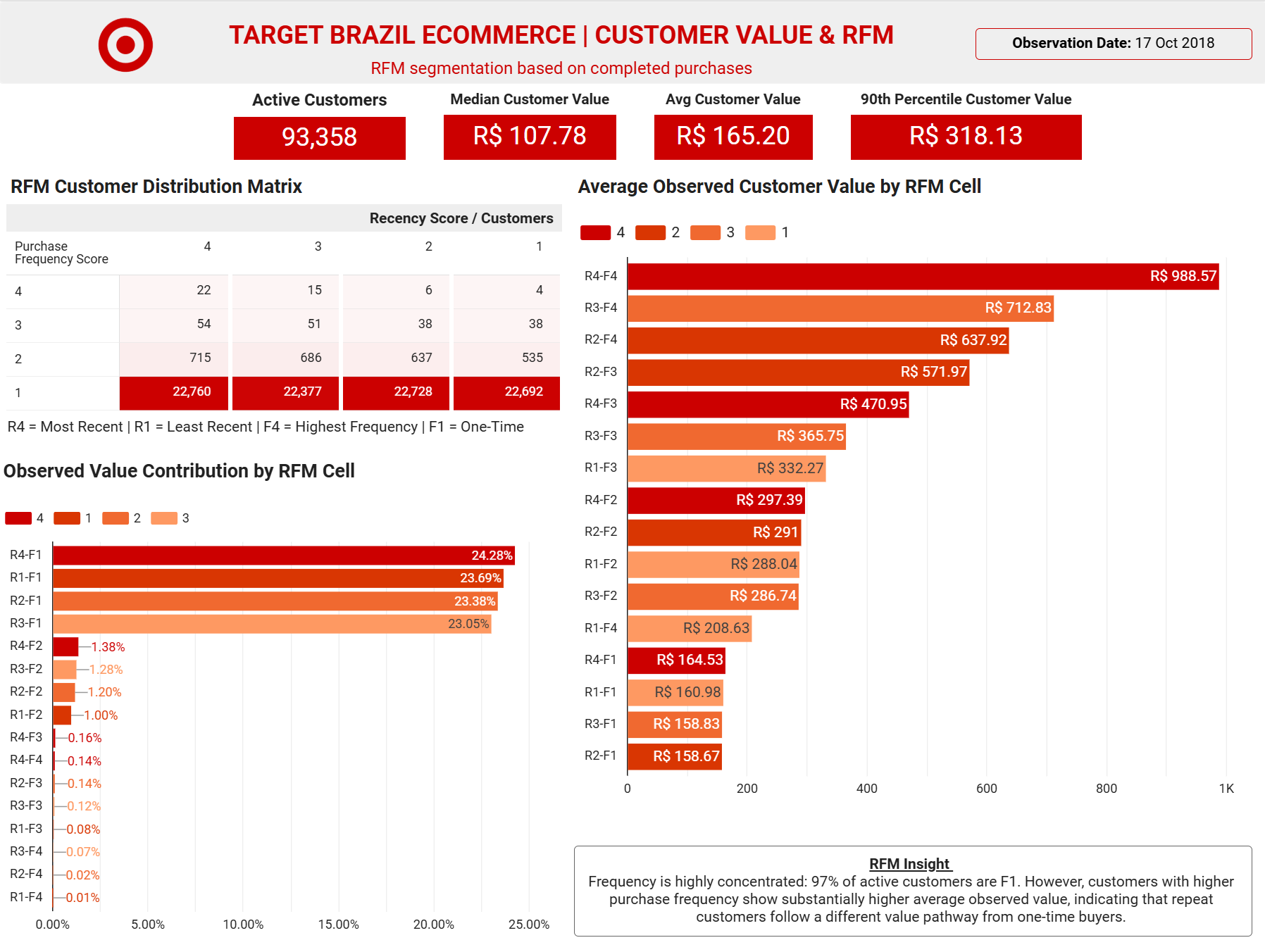Click the matrix cell with value 54
Image resolution: width=1265 pixels, height=952 pixels.
pos(174,325)
